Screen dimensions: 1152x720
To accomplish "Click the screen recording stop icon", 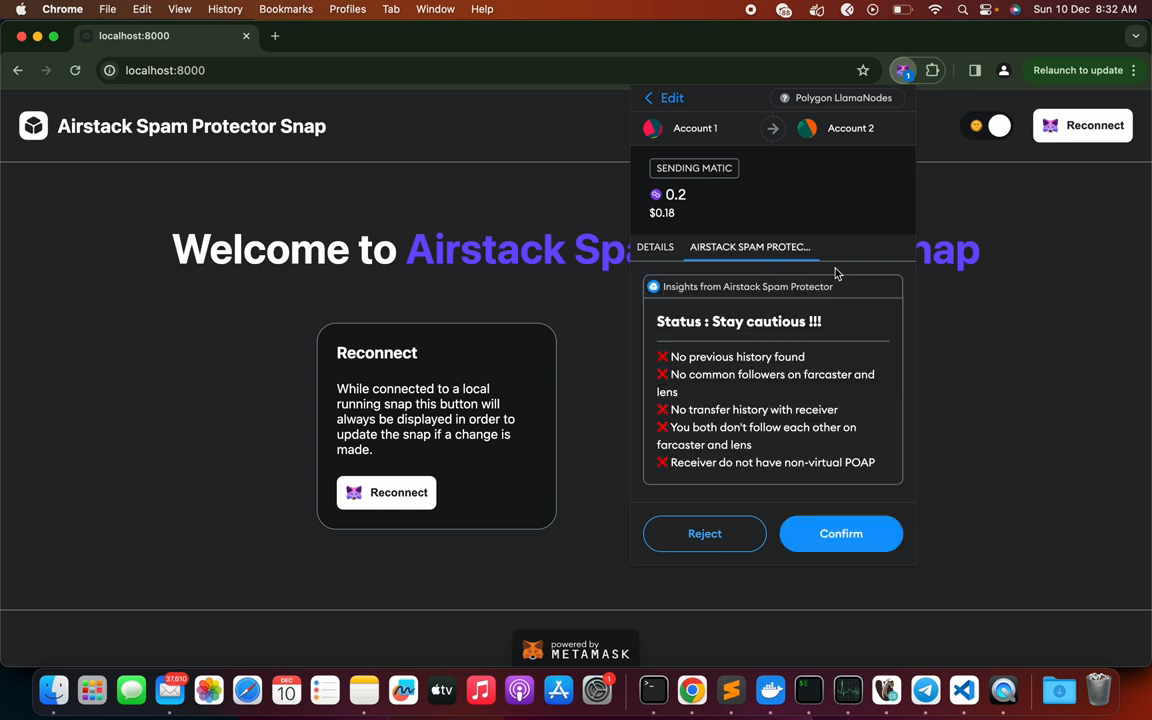I will click(751, 10).
